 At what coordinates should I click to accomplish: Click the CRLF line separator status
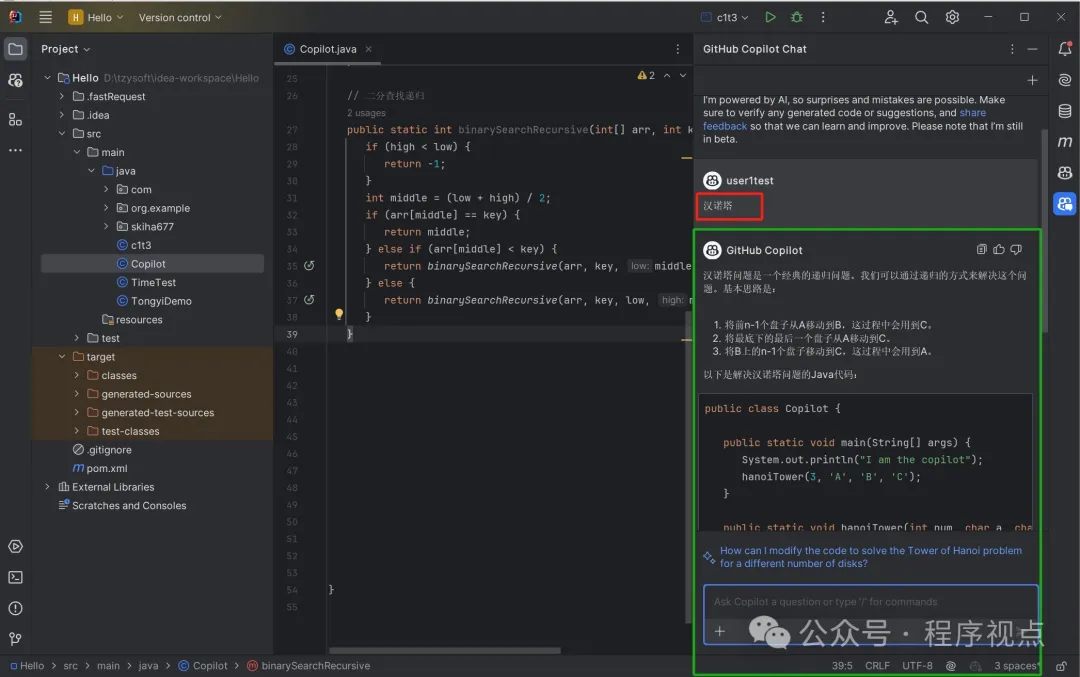coord(878,665)
